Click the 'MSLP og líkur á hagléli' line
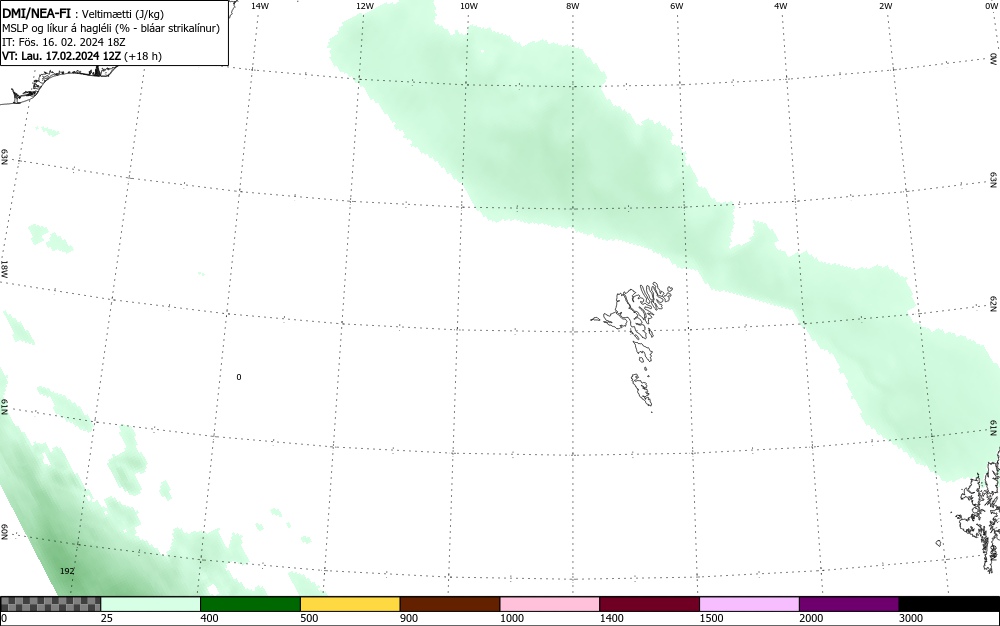Screen dimensions: 1000x626 tap(111, 28)
